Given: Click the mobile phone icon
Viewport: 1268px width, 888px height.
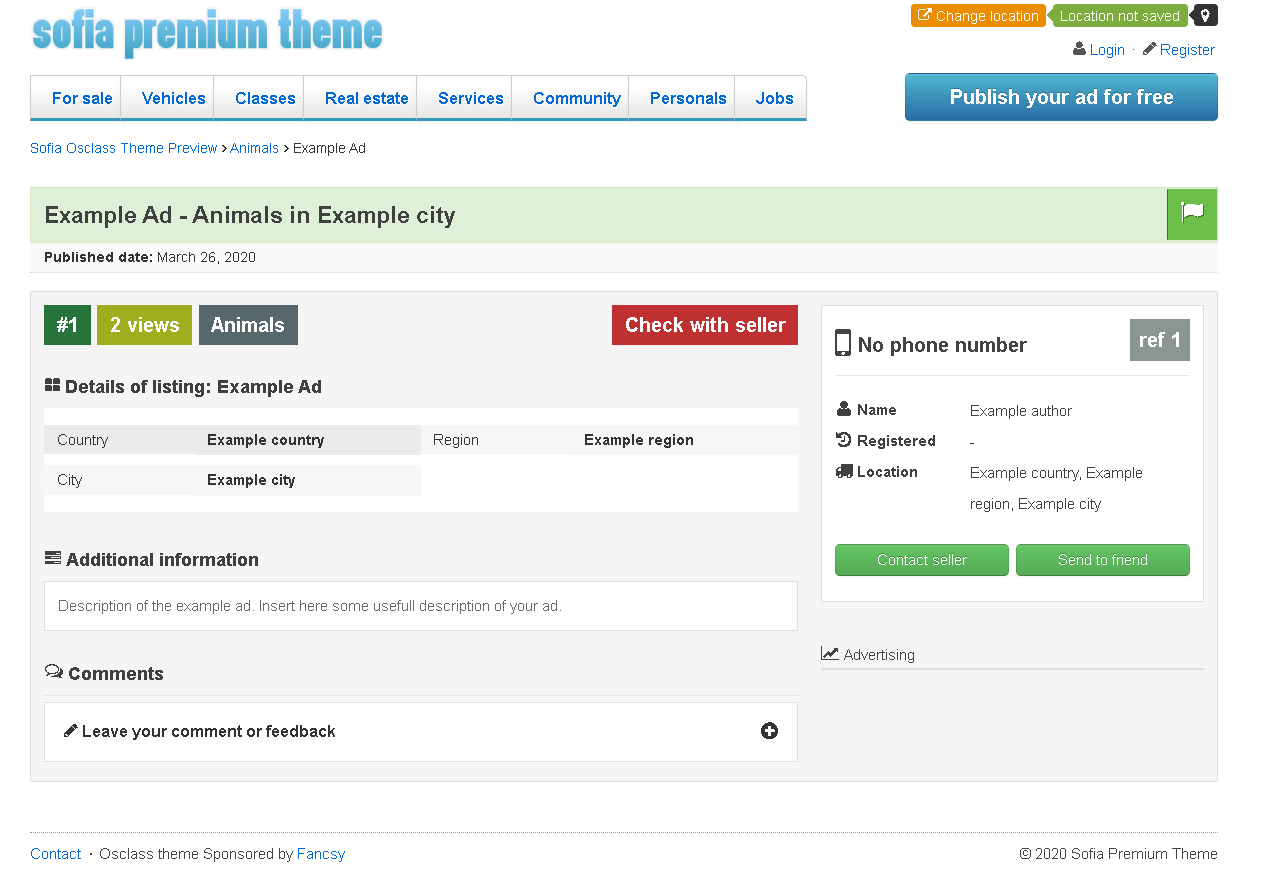Looking at the screenshot, I should [843, 343].
